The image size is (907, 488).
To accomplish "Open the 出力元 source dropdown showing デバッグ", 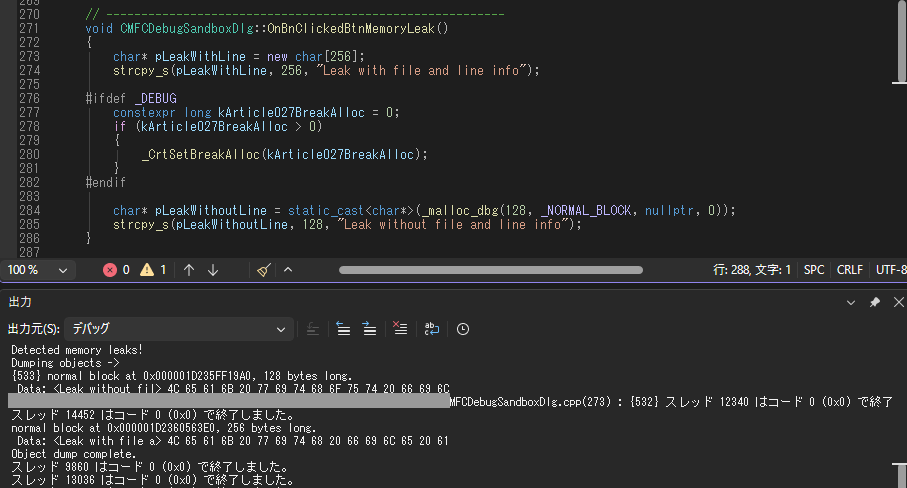I will [x=178, y=329].
